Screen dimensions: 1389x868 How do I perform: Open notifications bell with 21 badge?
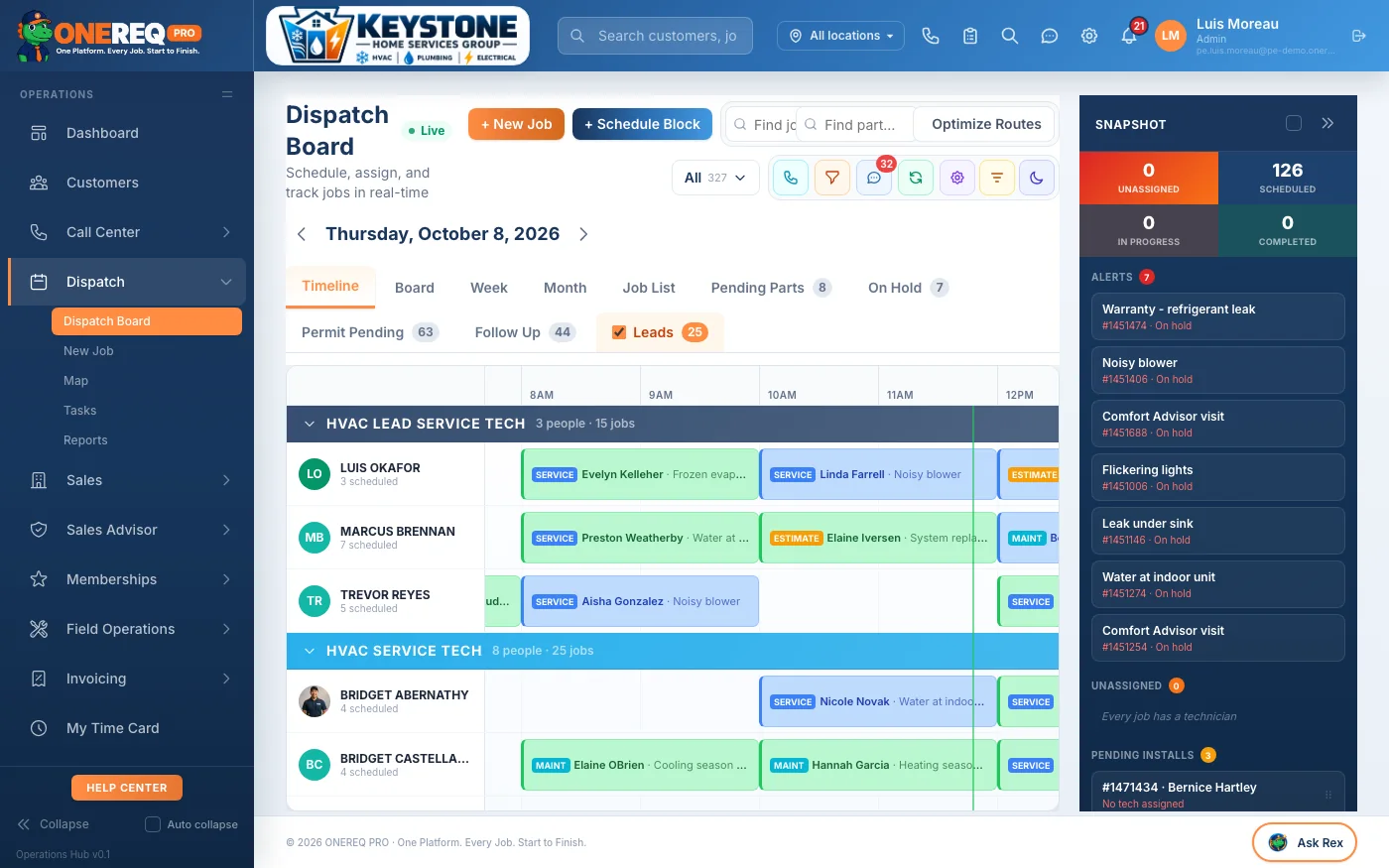[x=1129, y=36]
